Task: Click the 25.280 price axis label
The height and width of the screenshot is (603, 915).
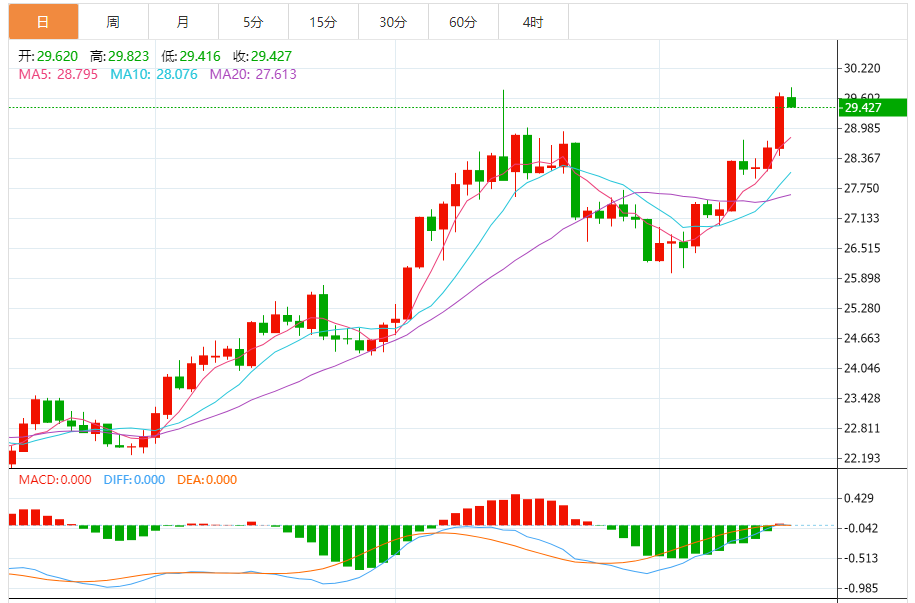Action: 862,308
